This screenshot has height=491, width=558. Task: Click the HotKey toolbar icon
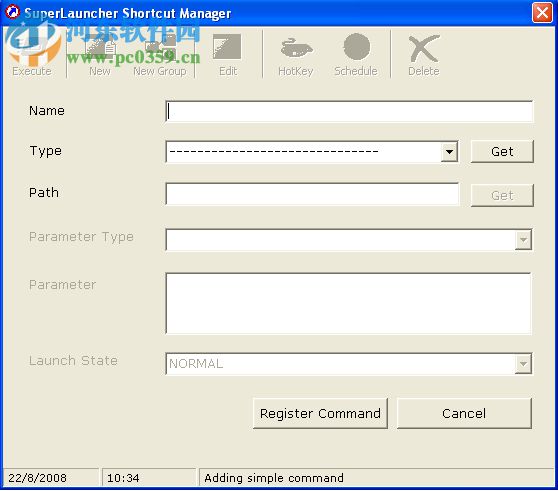296,55
